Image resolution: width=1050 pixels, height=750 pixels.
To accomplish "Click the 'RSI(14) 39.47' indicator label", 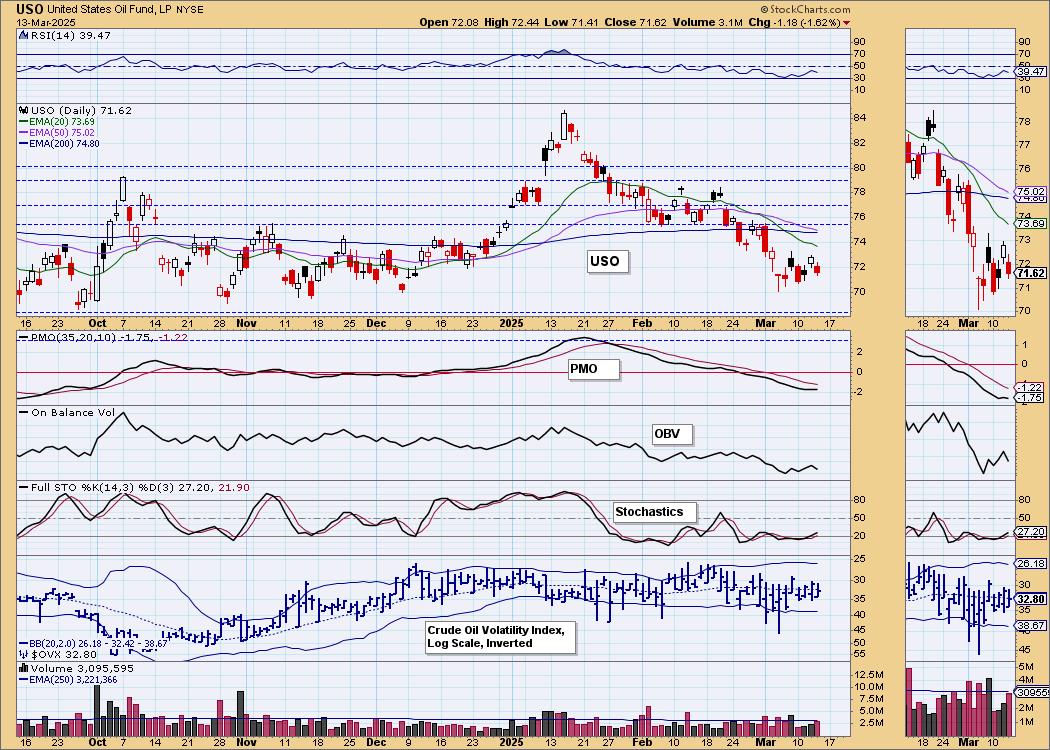I will (70, 35).
